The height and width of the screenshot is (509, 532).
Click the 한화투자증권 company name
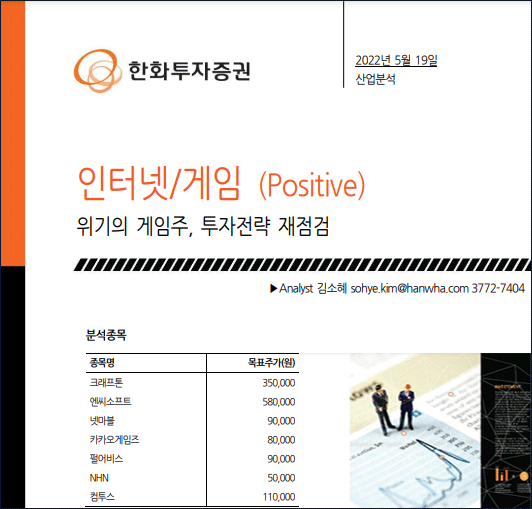pyautogui.click(x=189, y=71)
